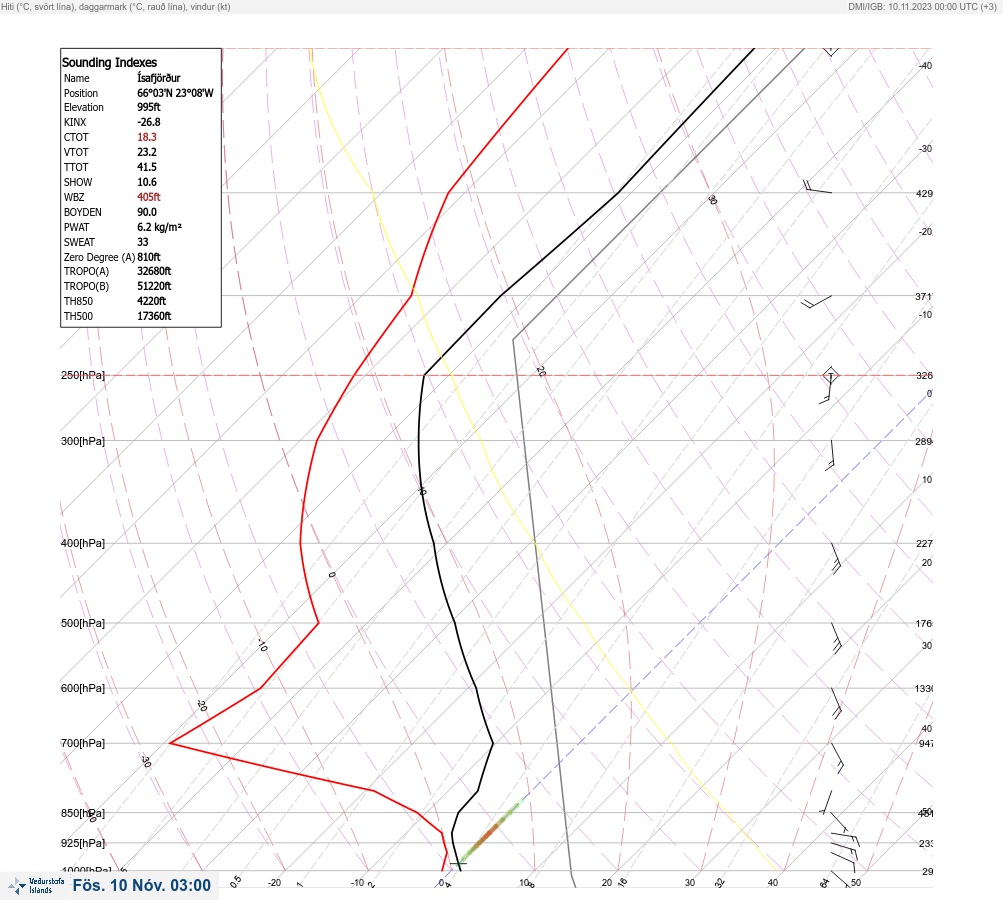Select the SHOW value 10.6
The image size is (1003, 900).
pyautogui.click(x=147, y=182)
